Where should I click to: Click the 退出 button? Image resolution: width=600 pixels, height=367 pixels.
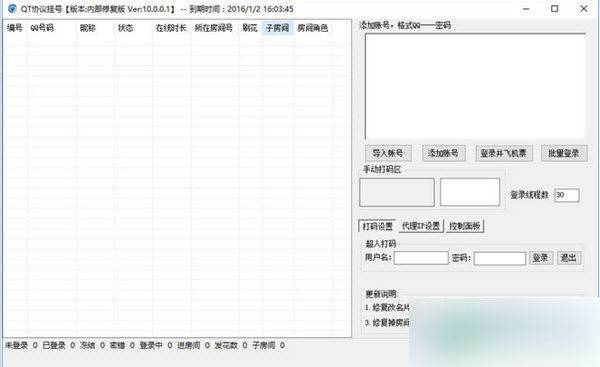click(x=568, y=258)
